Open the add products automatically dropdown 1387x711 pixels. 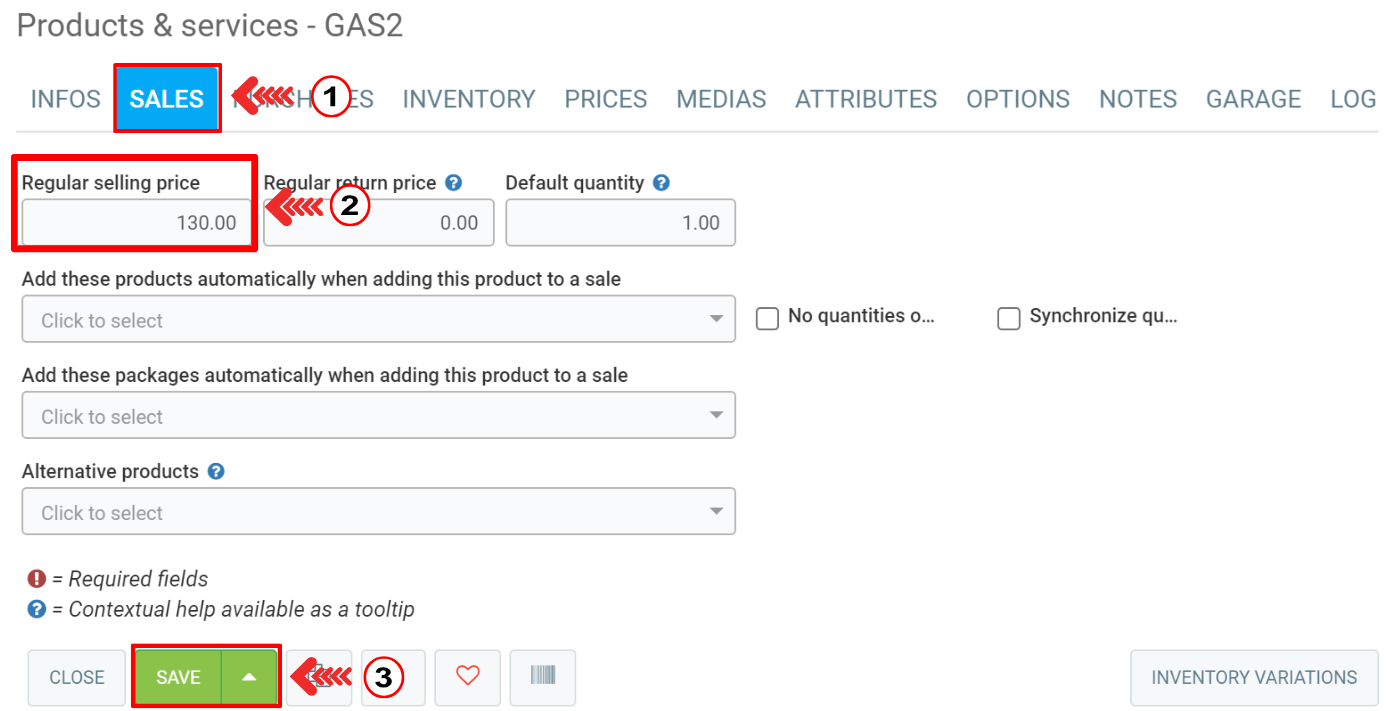click(378, 320)
